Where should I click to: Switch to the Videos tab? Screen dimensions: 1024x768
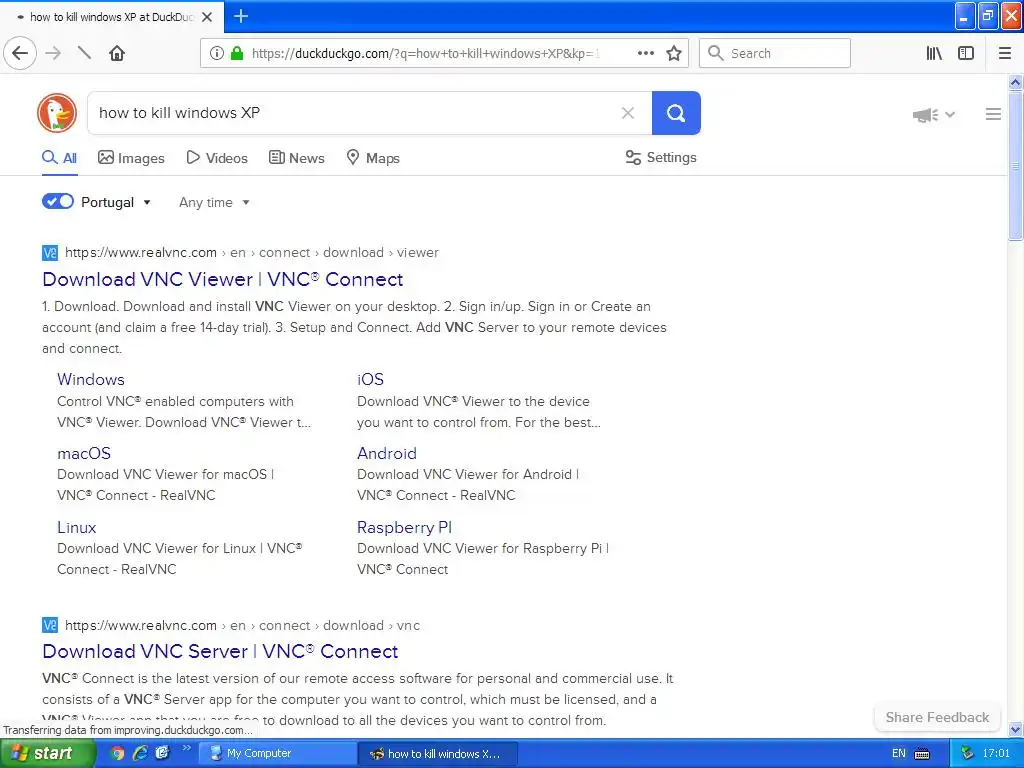(x=217, y=158)
